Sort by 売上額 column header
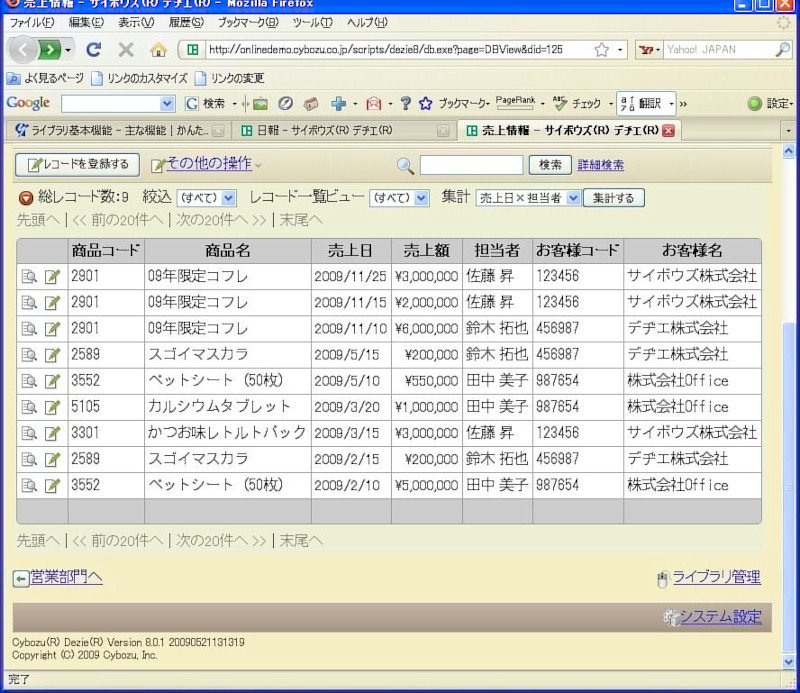Image resolution: width=800 pixels, height=693 pixels. [427, 251]
